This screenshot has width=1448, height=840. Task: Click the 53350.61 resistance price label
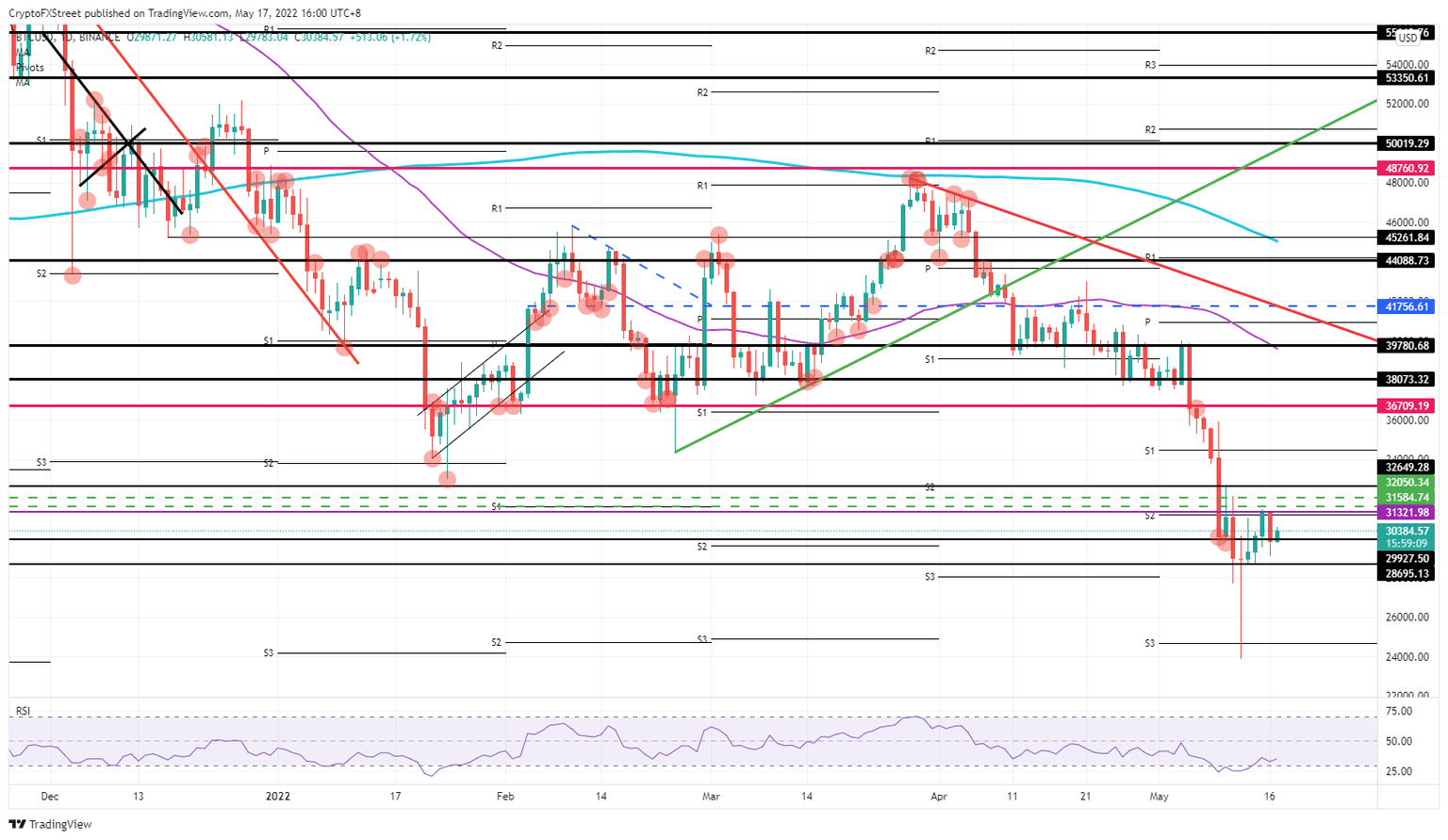[1407, 78]
